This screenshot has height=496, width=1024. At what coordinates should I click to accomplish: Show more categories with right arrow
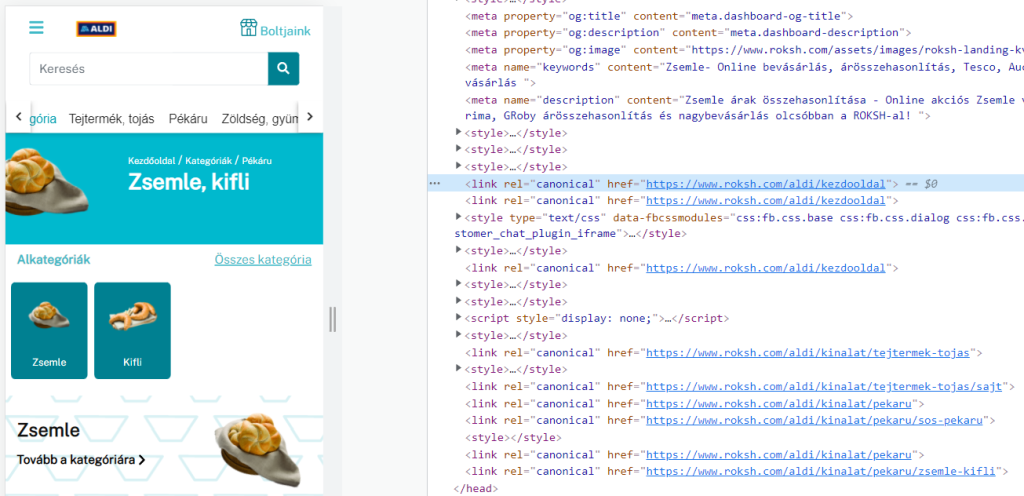310,117
